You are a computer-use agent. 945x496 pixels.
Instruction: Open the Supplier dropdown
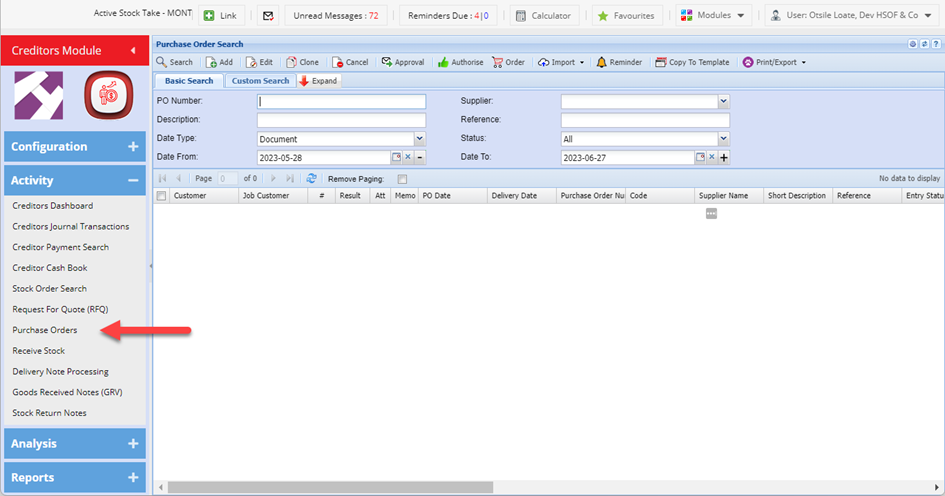click(x=723, y=101)
